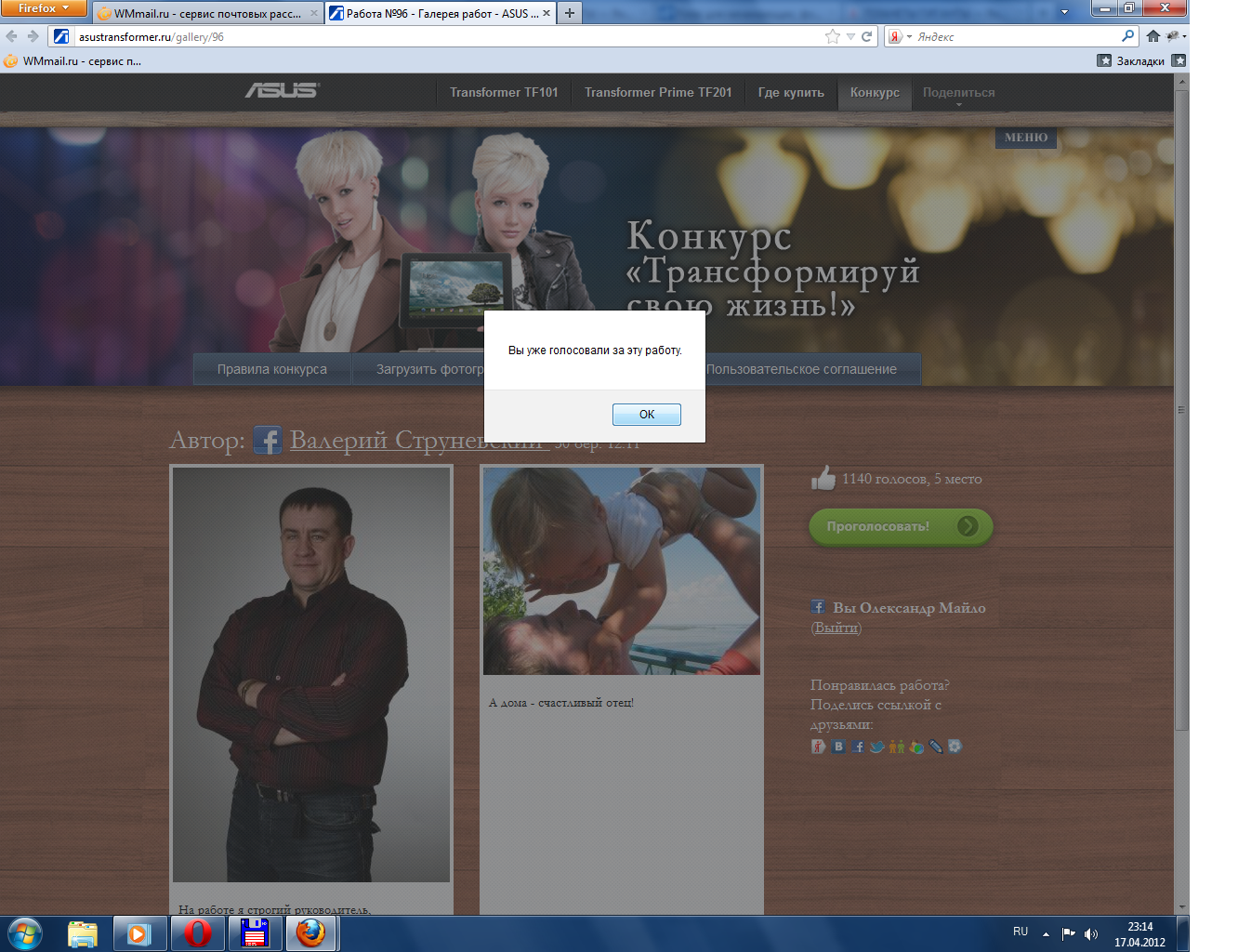Image resolution: width=1238 pixels, height=952 pixels.
Task: Share via the Twitter bird icon
Action: click(876, 746)
